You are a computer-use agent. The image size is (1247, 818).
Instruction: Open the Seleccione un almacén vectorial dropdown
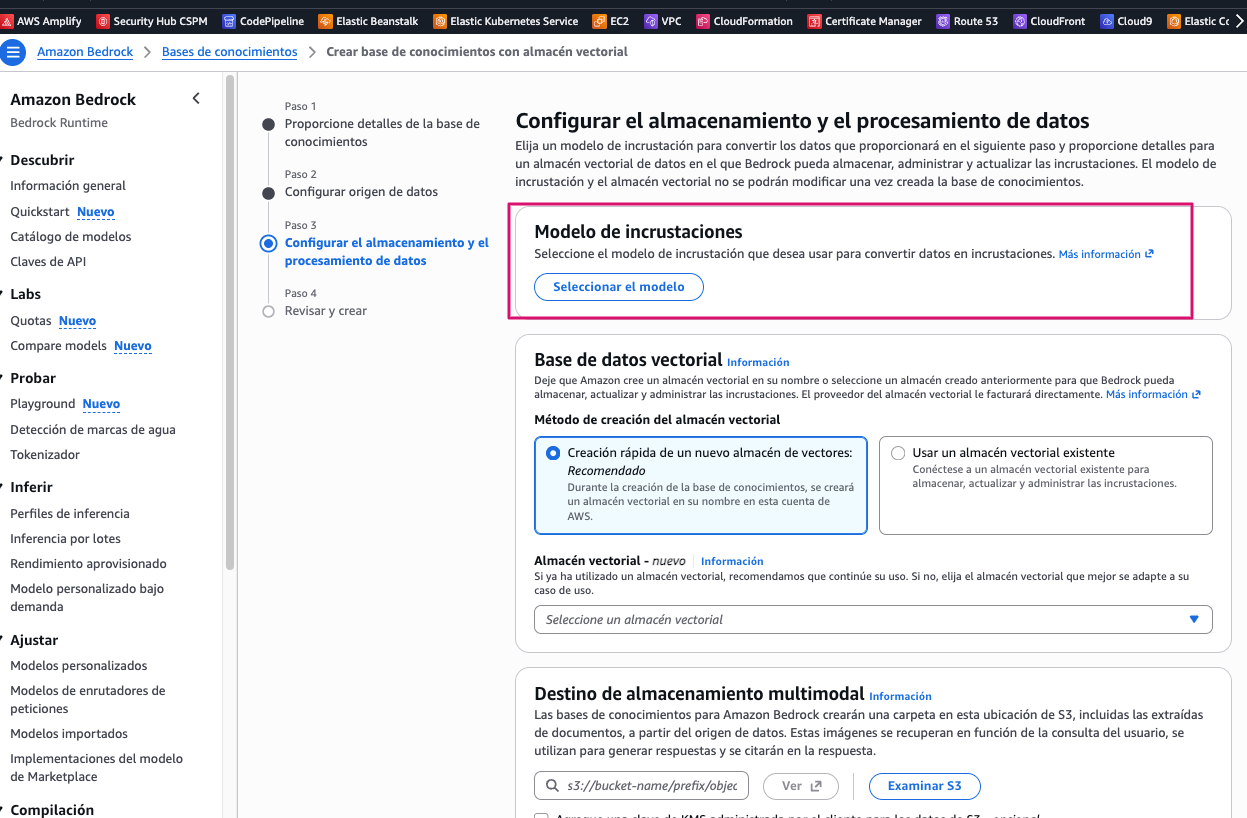pos(873,620)
